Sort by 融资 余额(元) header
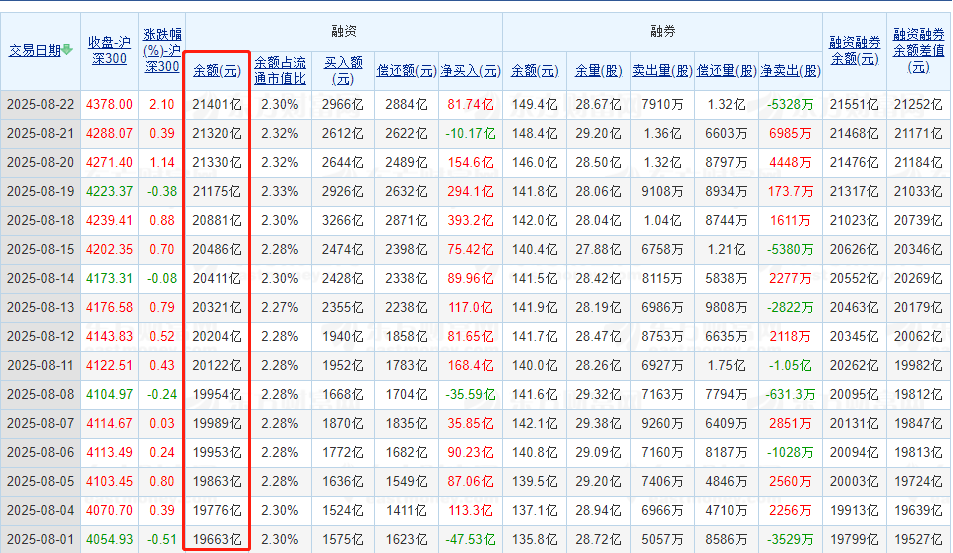 pyautogui.click(x=217, y=70)
